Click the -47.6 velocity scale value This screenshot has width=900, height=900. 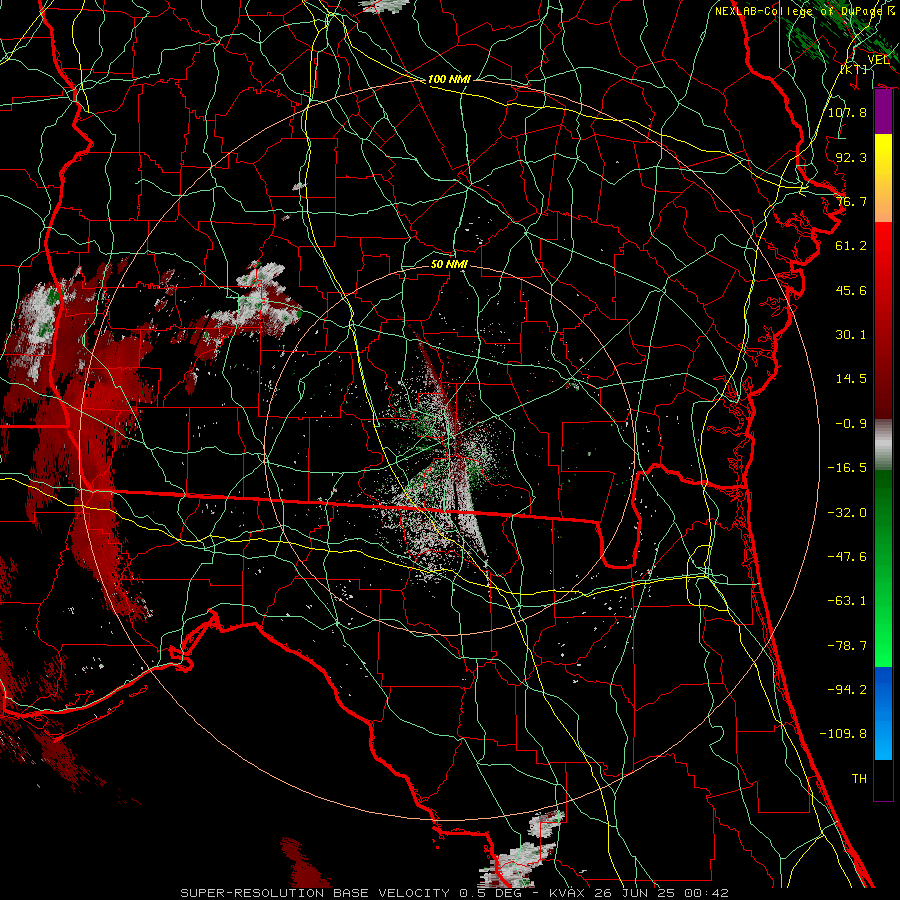click(x=847, y=557)
